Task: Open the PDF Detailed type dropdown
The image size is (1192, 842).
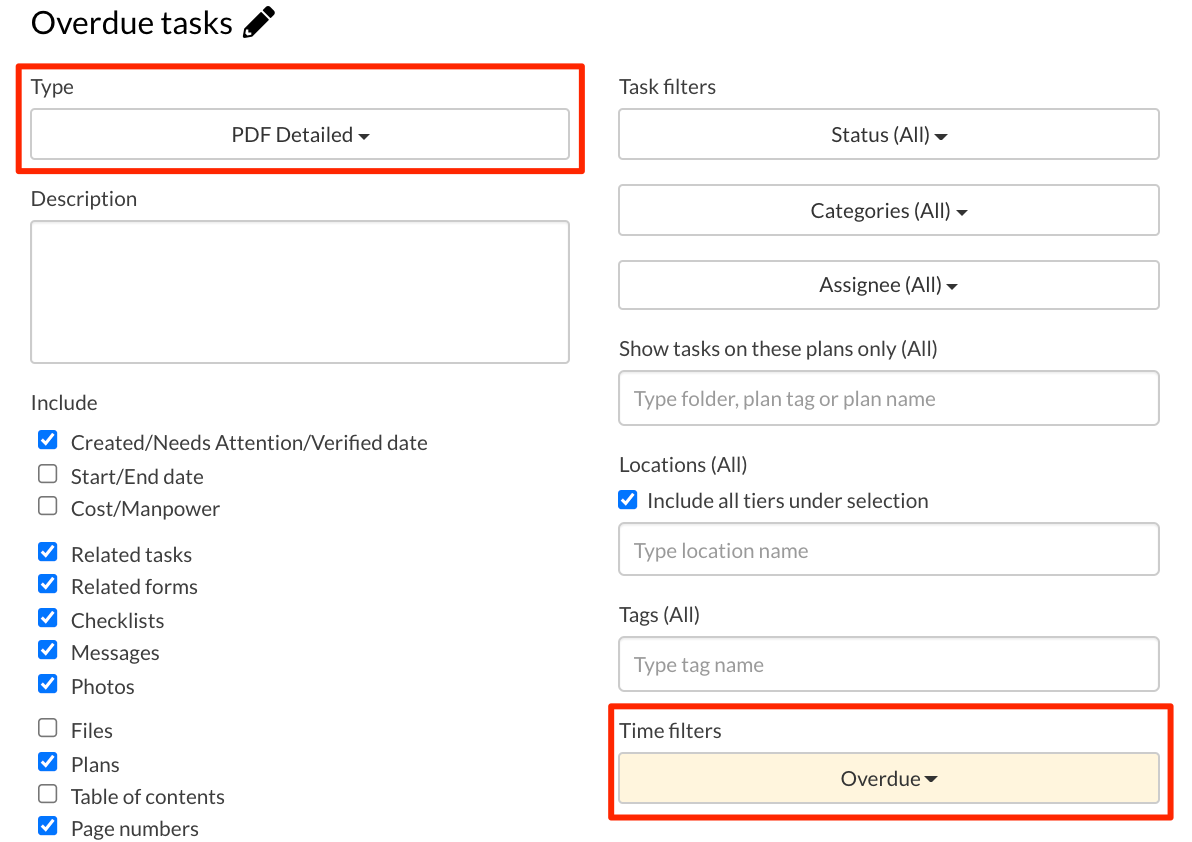Action: pyautogui.click(x=300, y=135)
